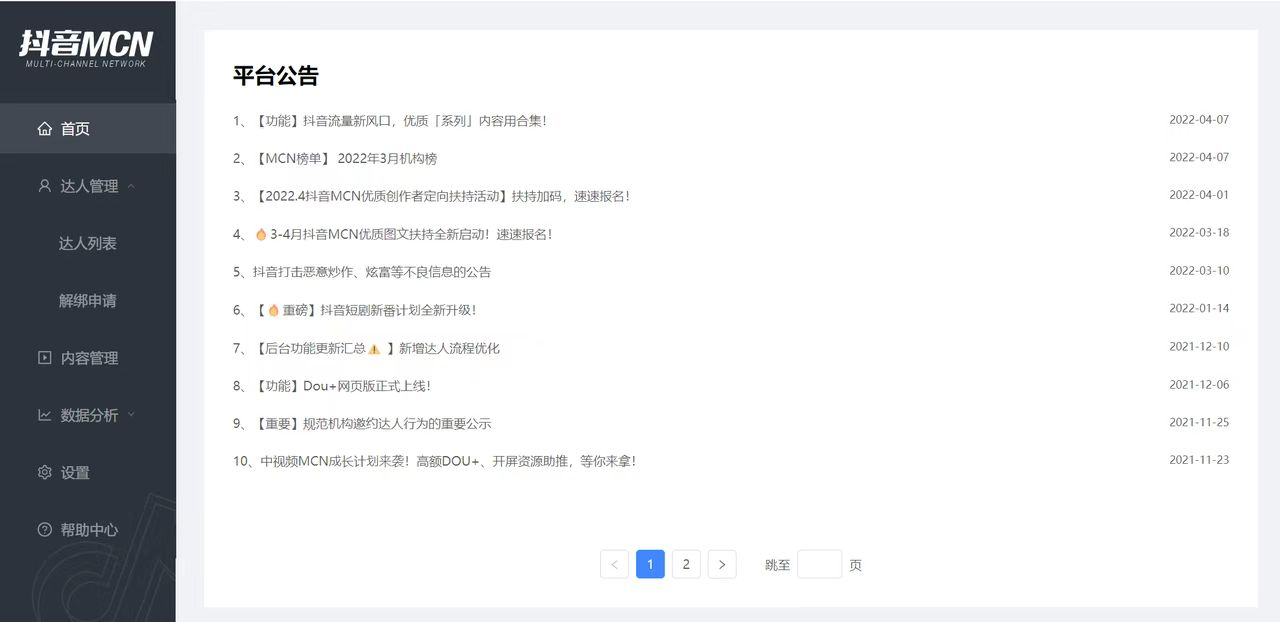This screenshot has width=1280, height=622.
Task: Click date 2022-03-10
Action: (x=1199, y=271)
